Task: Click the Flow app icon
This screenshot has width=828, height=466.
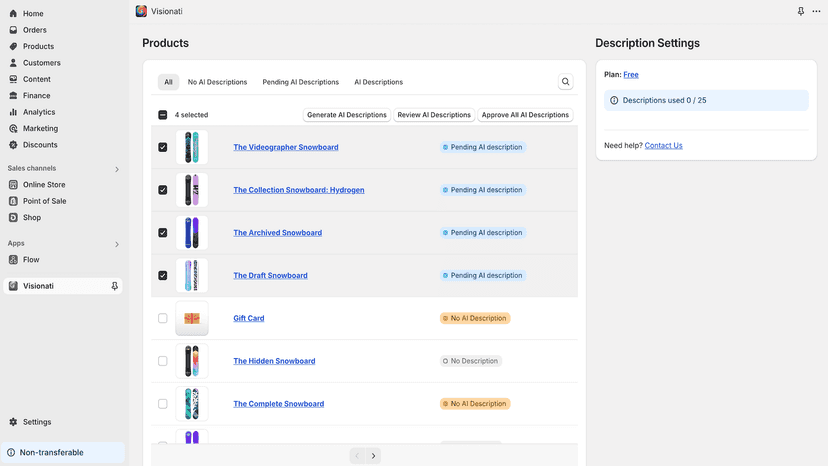Action: 13,260
